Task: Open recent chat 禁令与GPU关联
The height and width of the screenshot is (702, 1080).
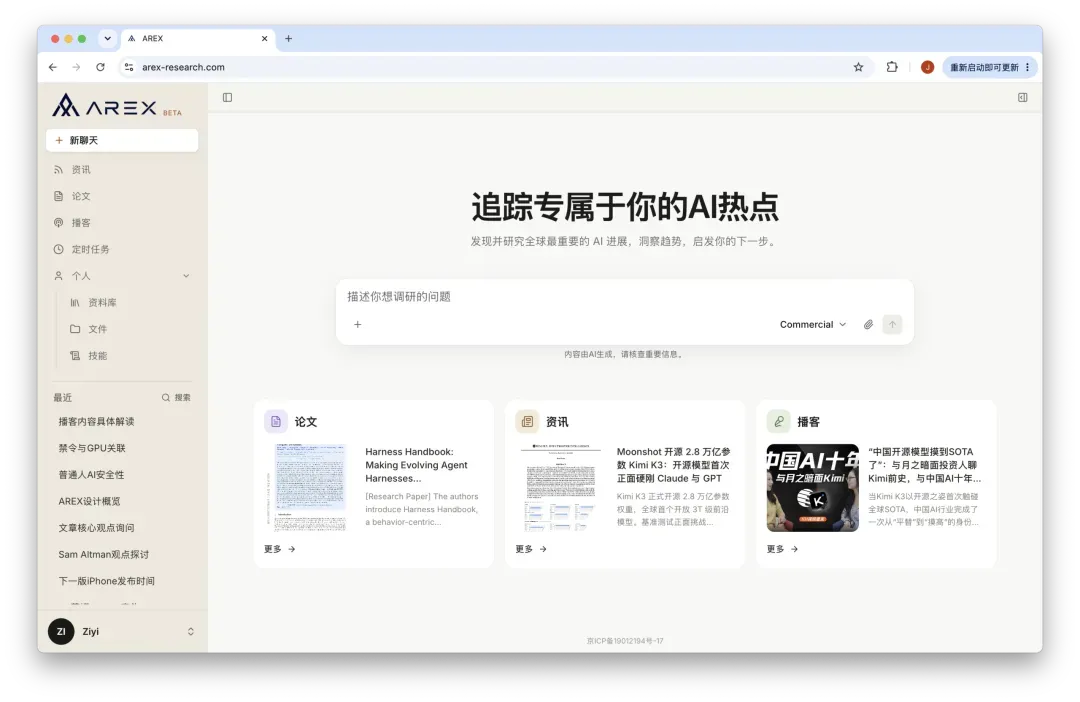Action: [x=92, y=448]
